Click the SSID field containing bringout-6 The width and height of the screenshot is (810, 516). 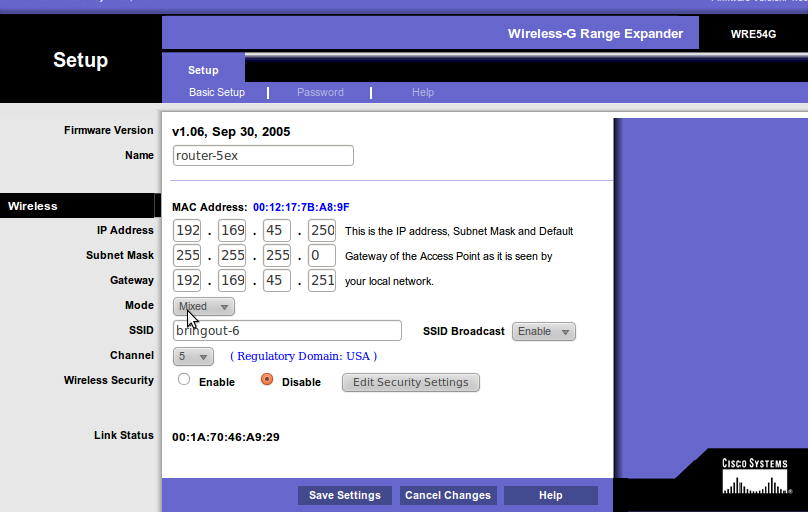[287, 331]
